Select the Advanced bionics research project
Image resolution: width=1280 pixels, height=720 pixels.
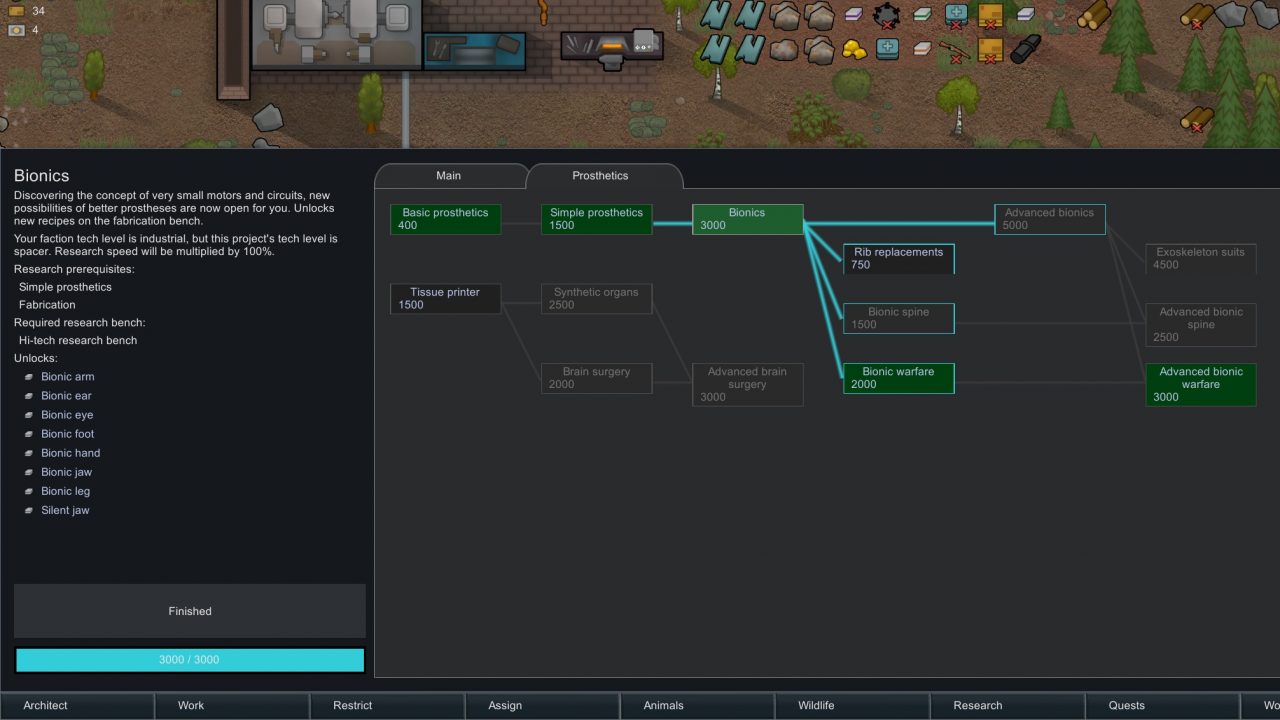click(x=1050, y=219)
